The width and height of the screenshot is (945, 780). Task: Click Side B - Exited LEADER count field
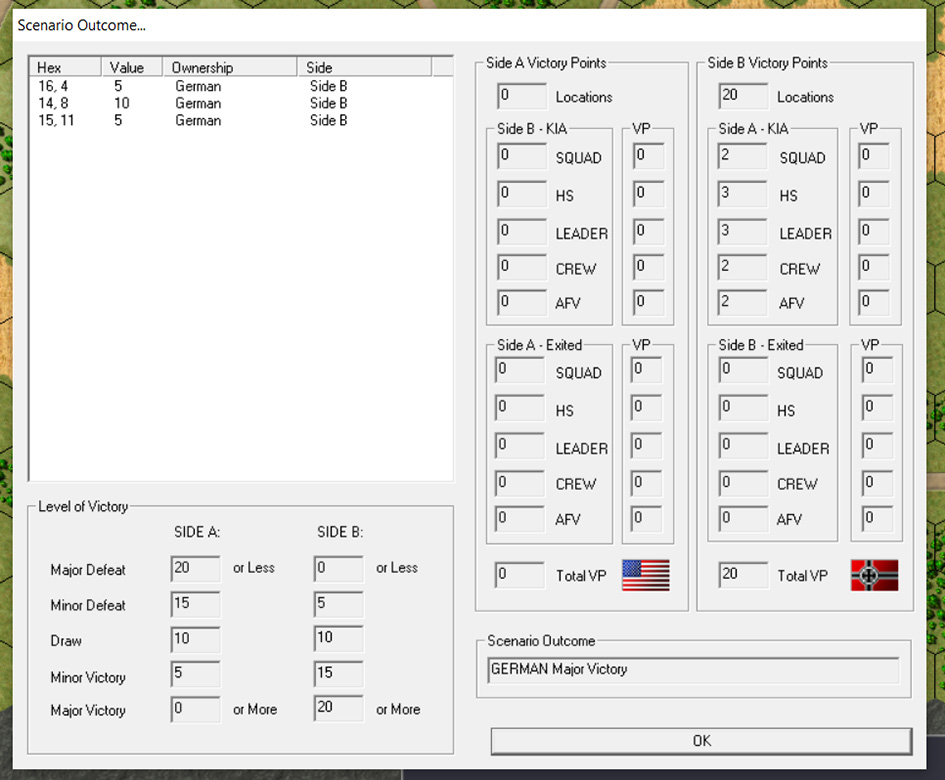(743, 445)
